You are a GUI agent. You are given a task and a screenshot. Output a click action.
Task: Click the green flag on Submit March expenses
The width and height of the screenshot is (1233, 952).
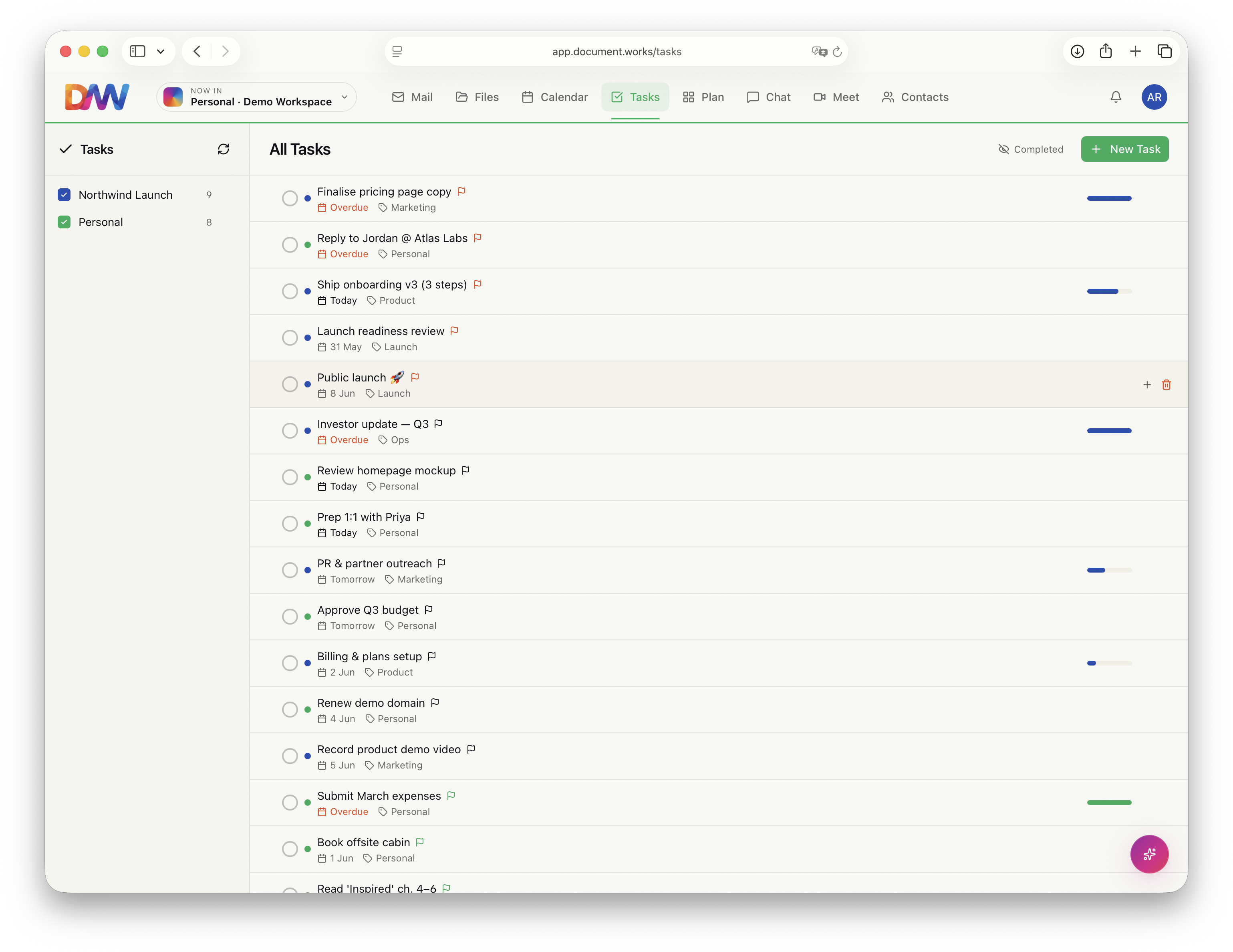click(451, 796)
